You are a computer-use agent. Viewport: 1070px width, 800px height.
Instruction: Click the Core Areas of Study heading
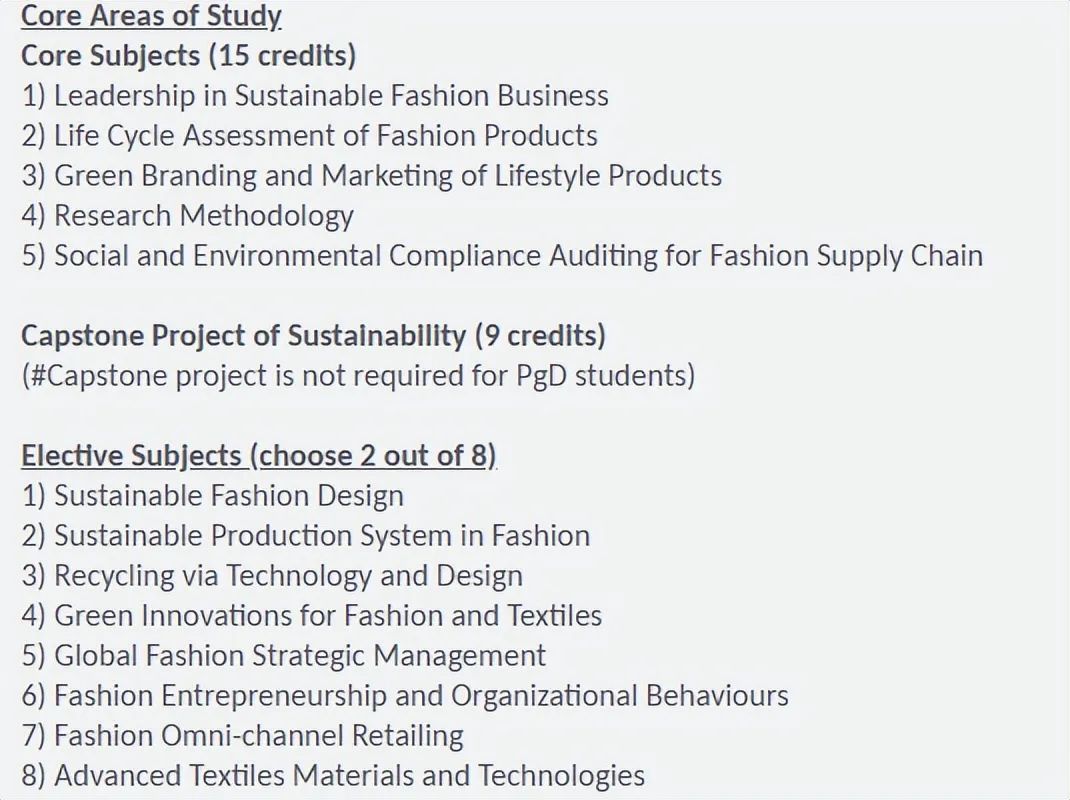[x=151, y=16]
